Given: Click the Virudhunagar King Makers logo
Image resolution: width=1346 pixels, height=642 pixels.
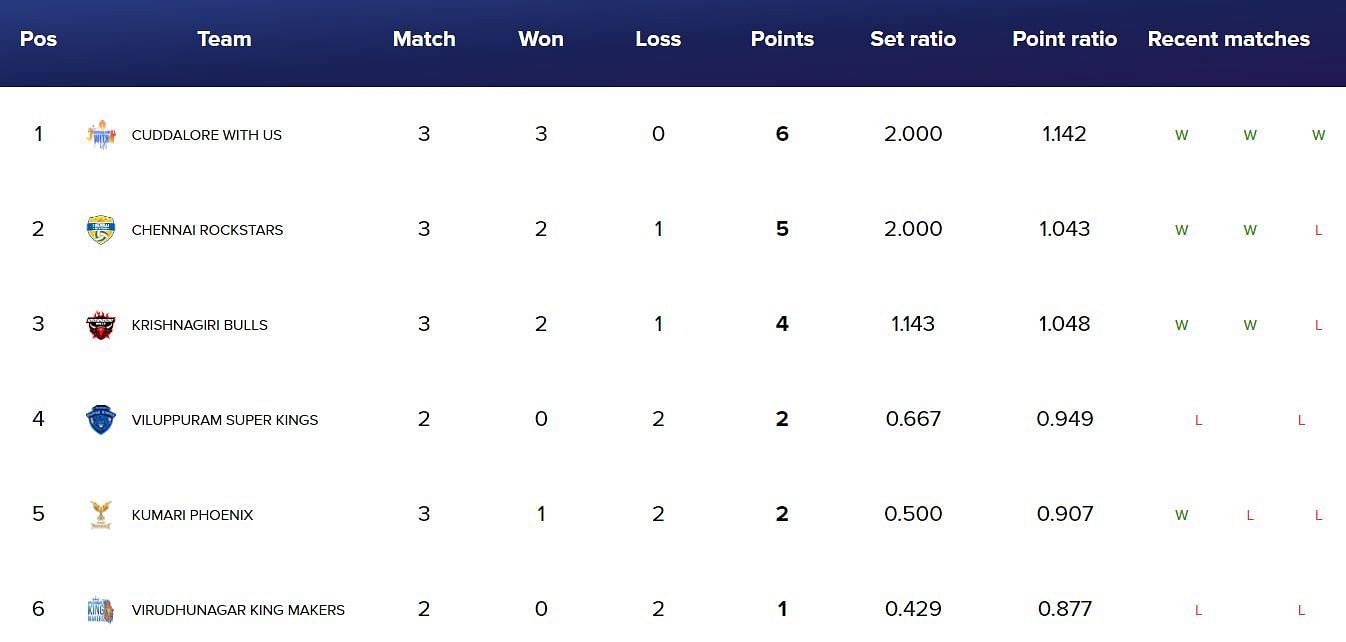Looking at the screenshot, I should tap(101, 610).
